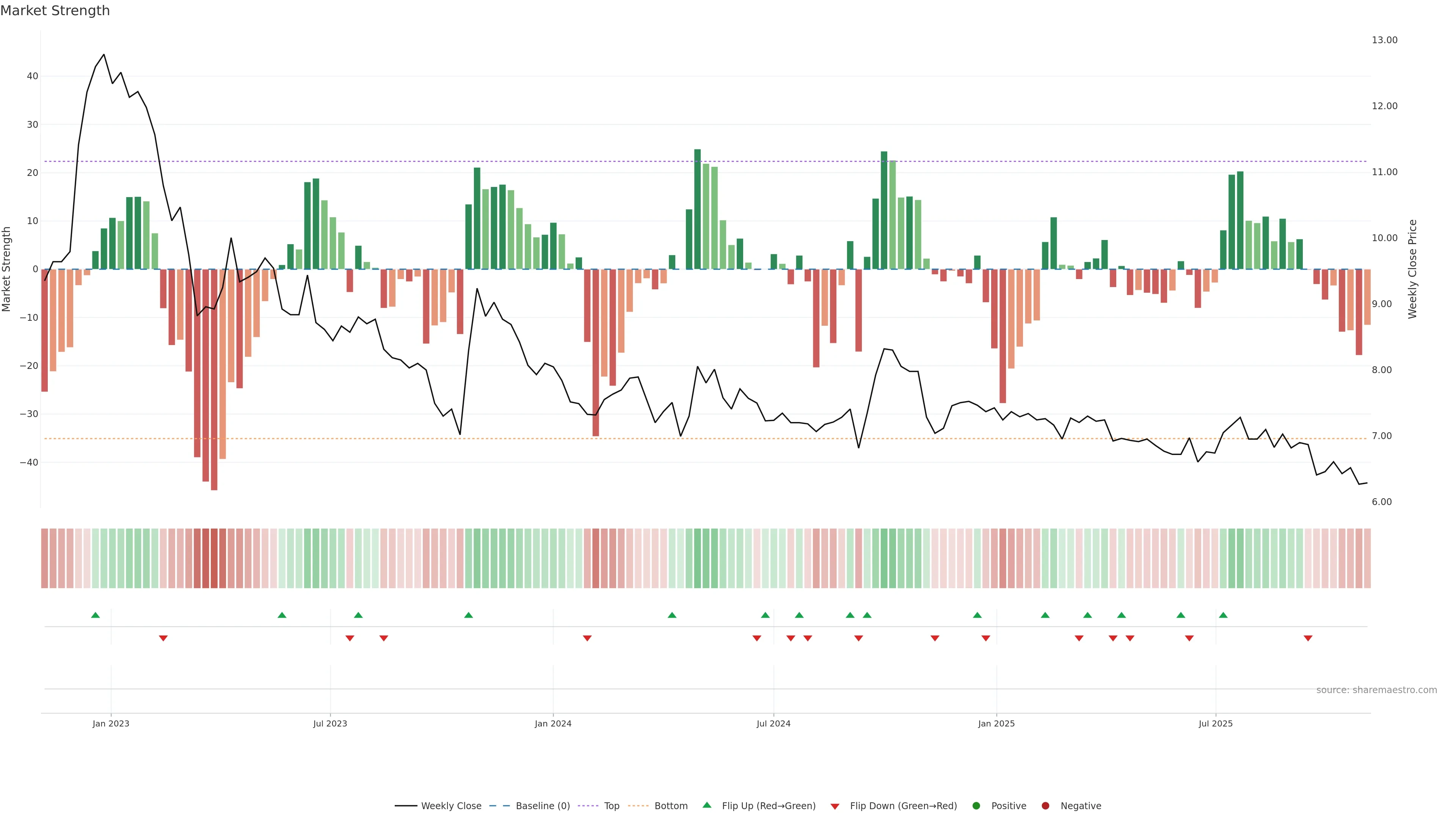
Task: Click the red flip-down marker just after Jan 2024
Action: tap(587, 638)
